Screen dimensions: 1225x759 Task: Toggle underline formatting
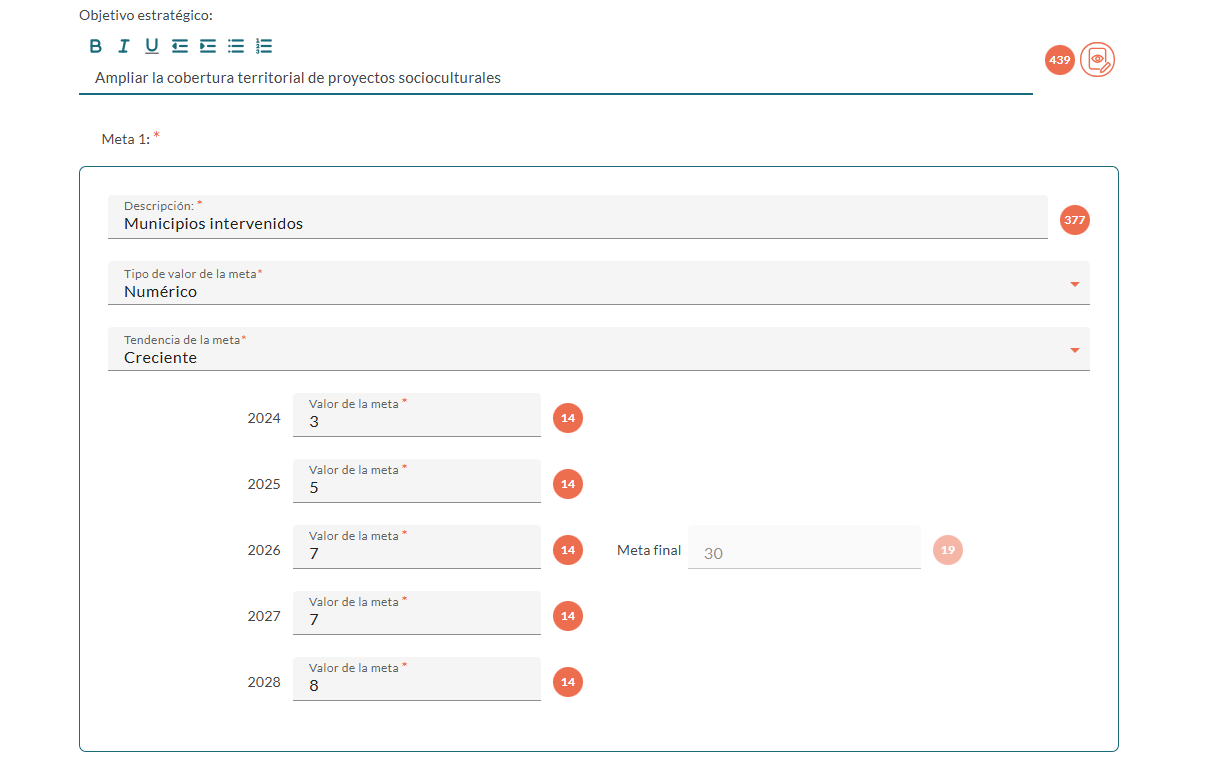pyautogui.click(x=152, y=46)
